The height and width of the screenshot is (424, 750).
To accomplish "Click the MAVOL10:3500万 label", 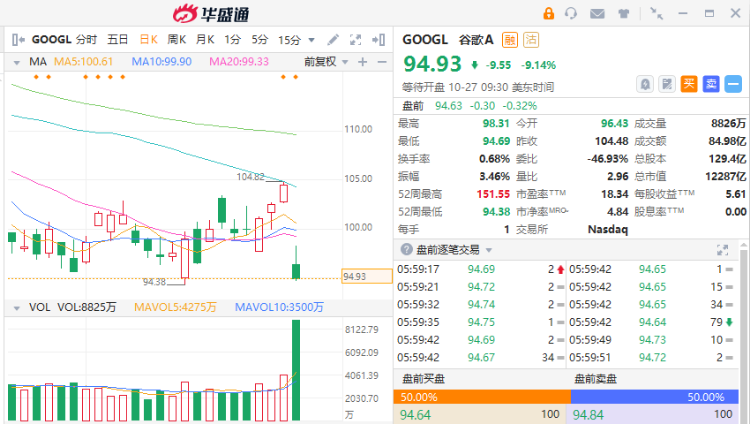I will point(279,307).
